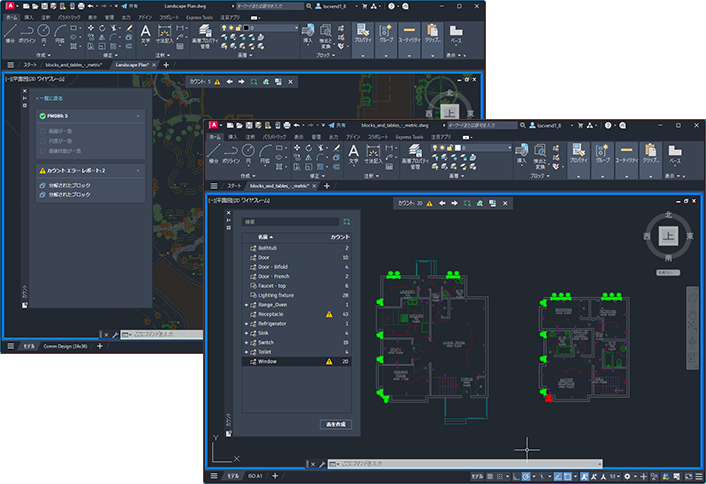Click the warning icon in front count toolbar
Viewport: 706px width, 484px height.
pyautogui.click(x=430, y=203)
